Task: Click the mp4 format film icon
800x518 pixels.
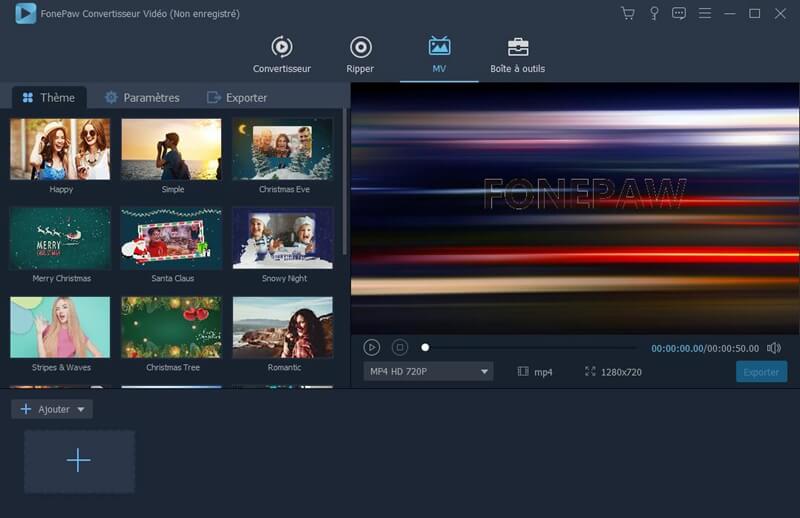Action: (x=523, y=372)
